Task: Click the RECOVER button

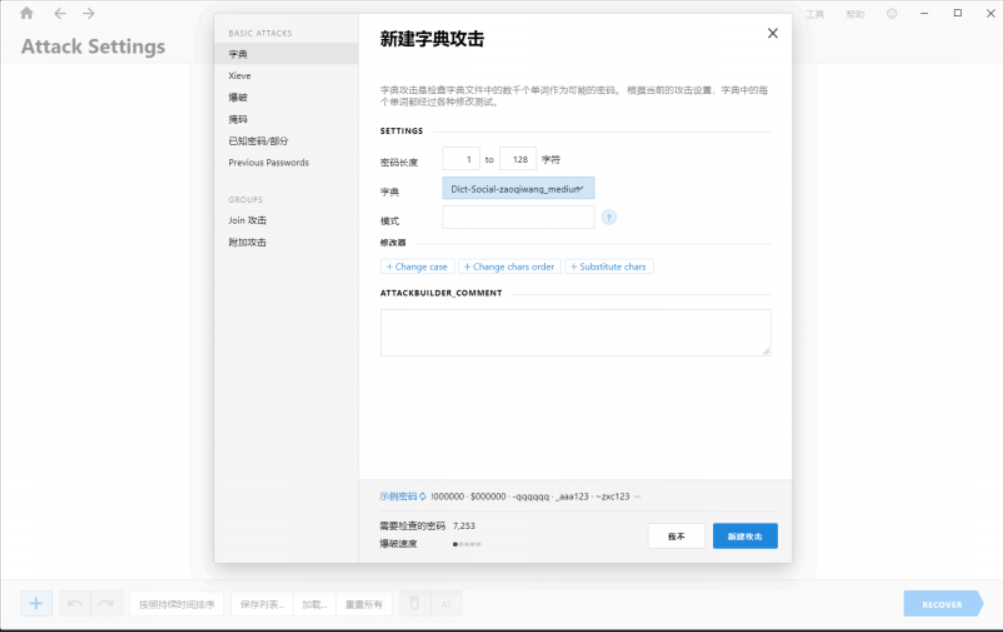Action: [x=942, y=603]
